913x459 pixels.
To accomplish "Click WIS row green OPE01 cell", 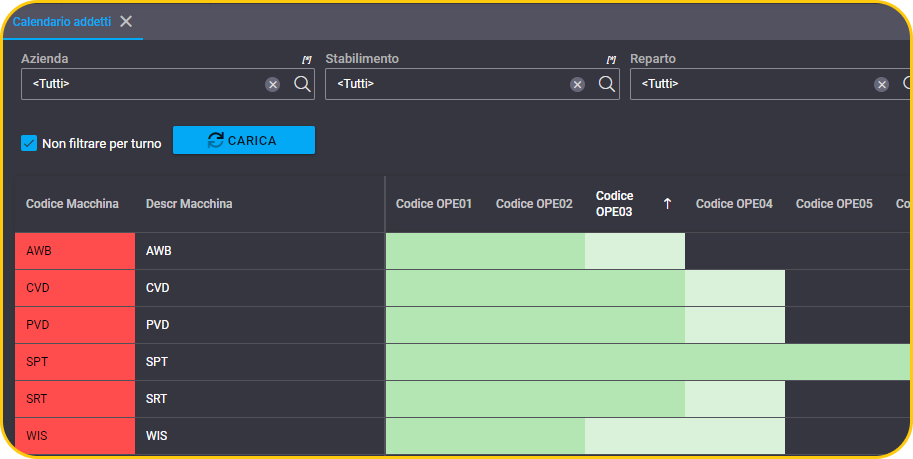I will coord(435,436).
